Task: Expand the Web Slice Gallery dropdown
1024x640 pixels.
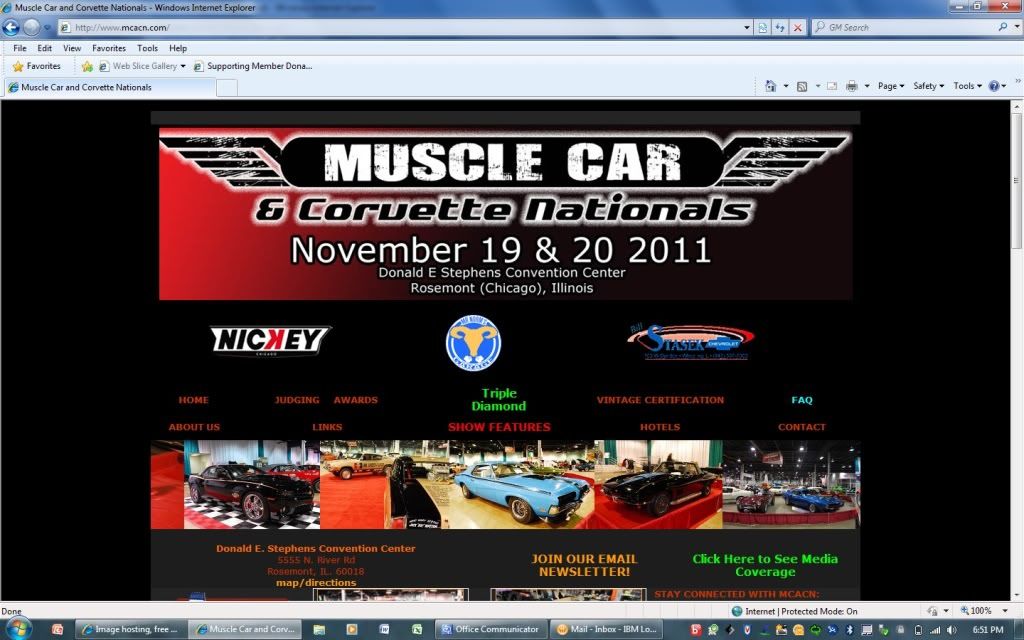Action: 183,66
